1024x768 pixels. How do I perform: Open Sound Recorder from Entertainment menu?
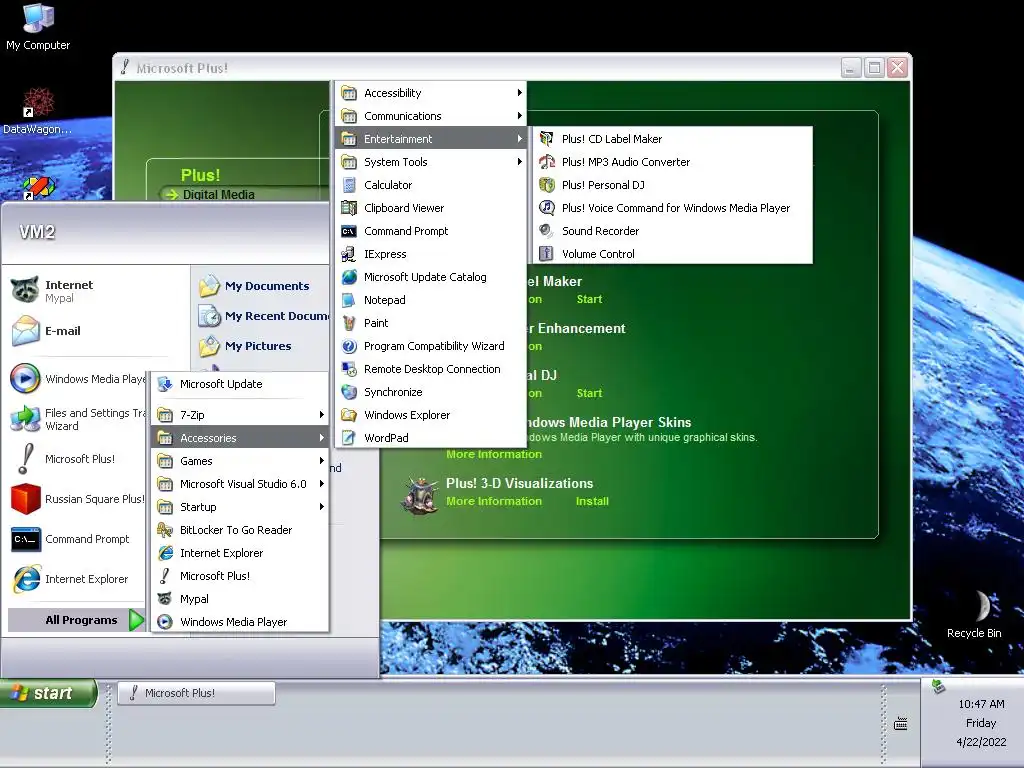pos(673,231)
